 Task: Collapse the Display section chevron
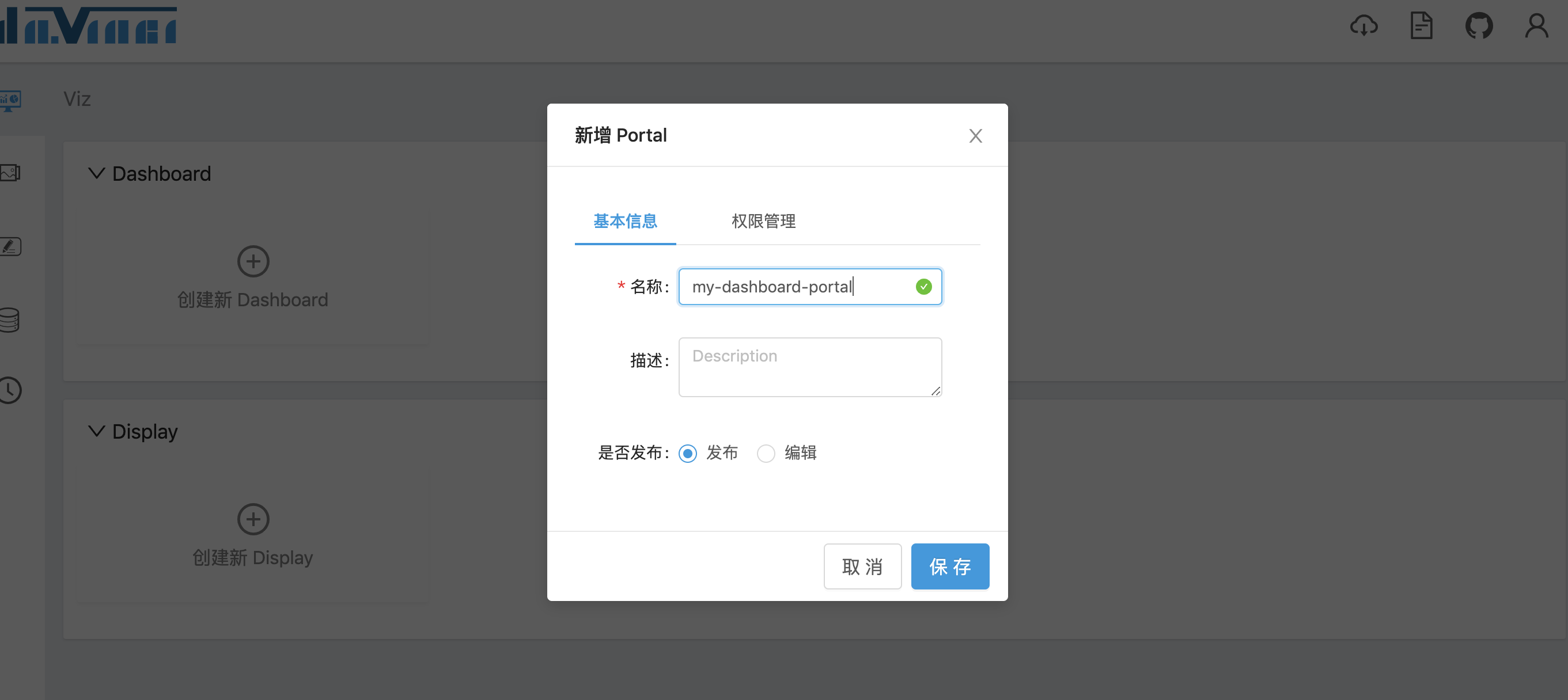pos(96,432)
